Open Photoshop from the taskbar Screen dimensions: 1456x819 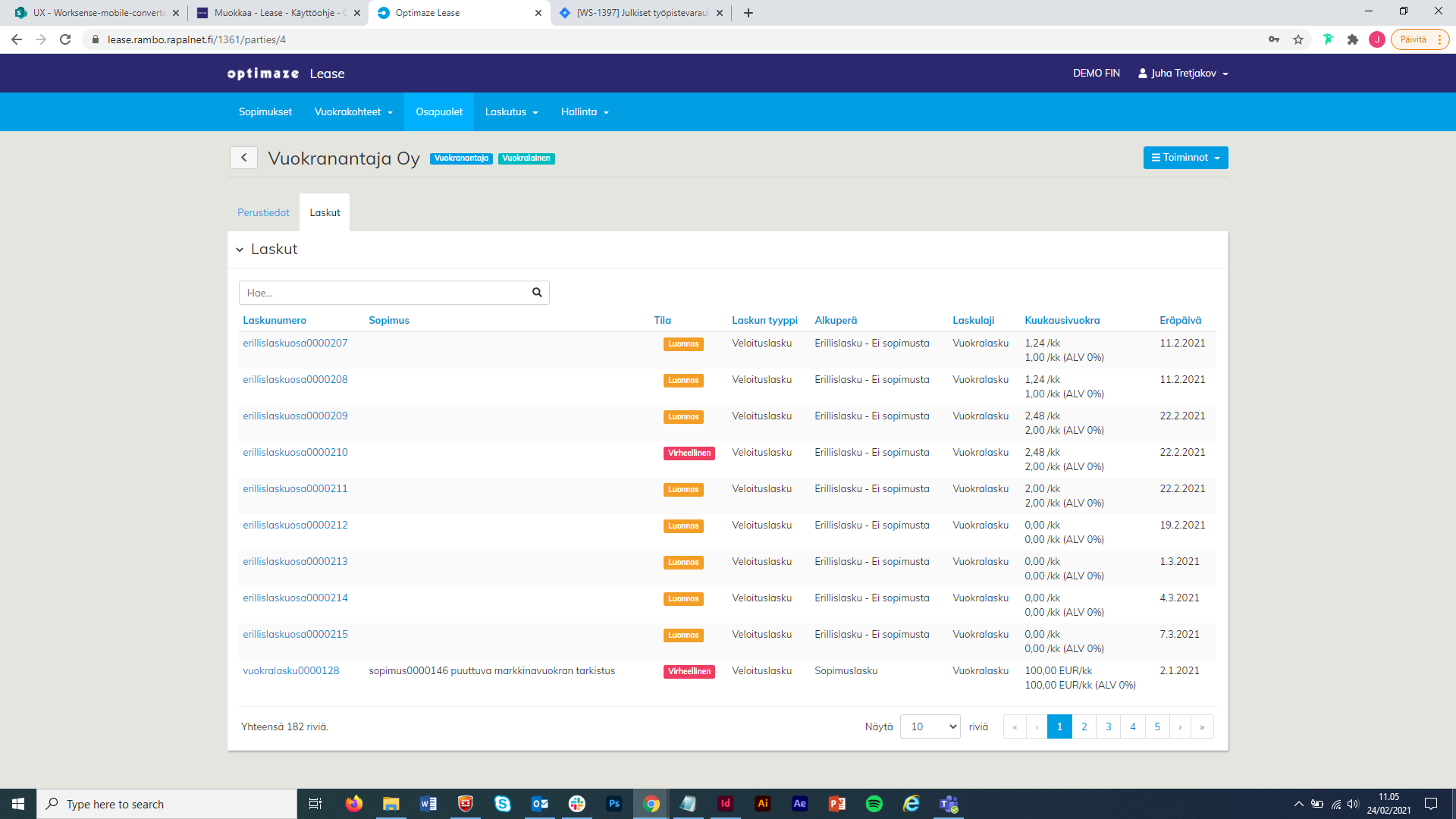pos(614,804)
